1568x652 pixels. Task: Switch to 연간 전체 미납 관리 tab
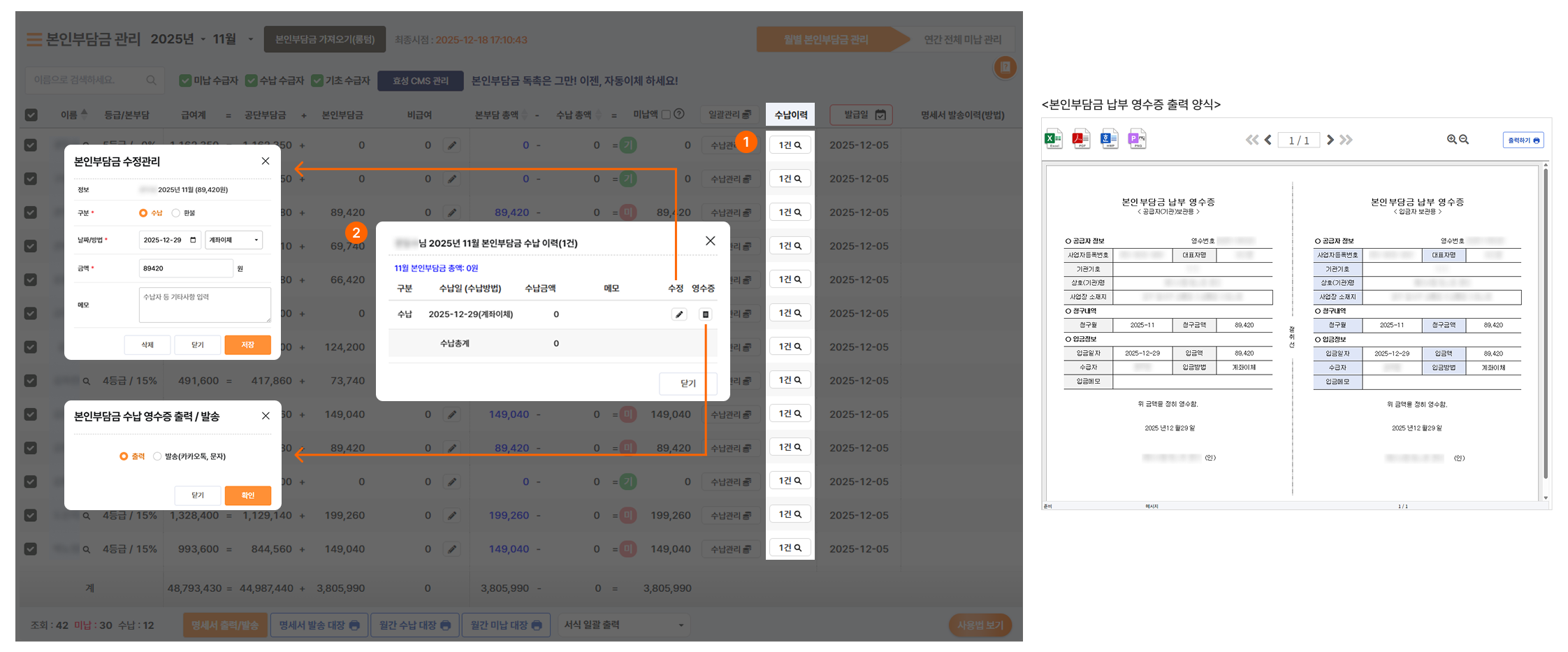coord(962,40)
